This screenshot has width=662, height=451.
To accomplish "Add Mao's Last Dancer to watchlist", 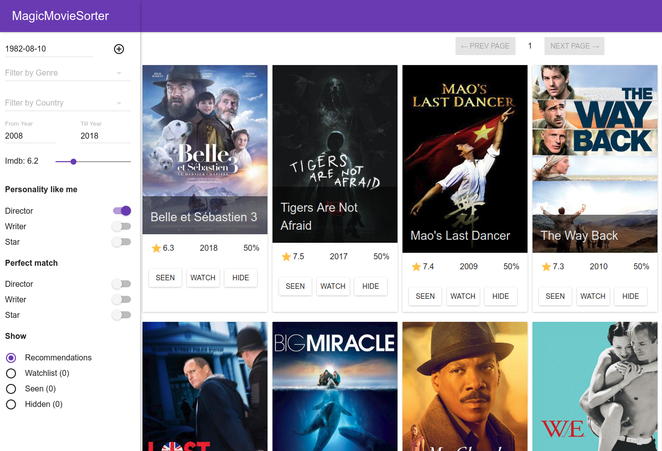I will (463, 296).
